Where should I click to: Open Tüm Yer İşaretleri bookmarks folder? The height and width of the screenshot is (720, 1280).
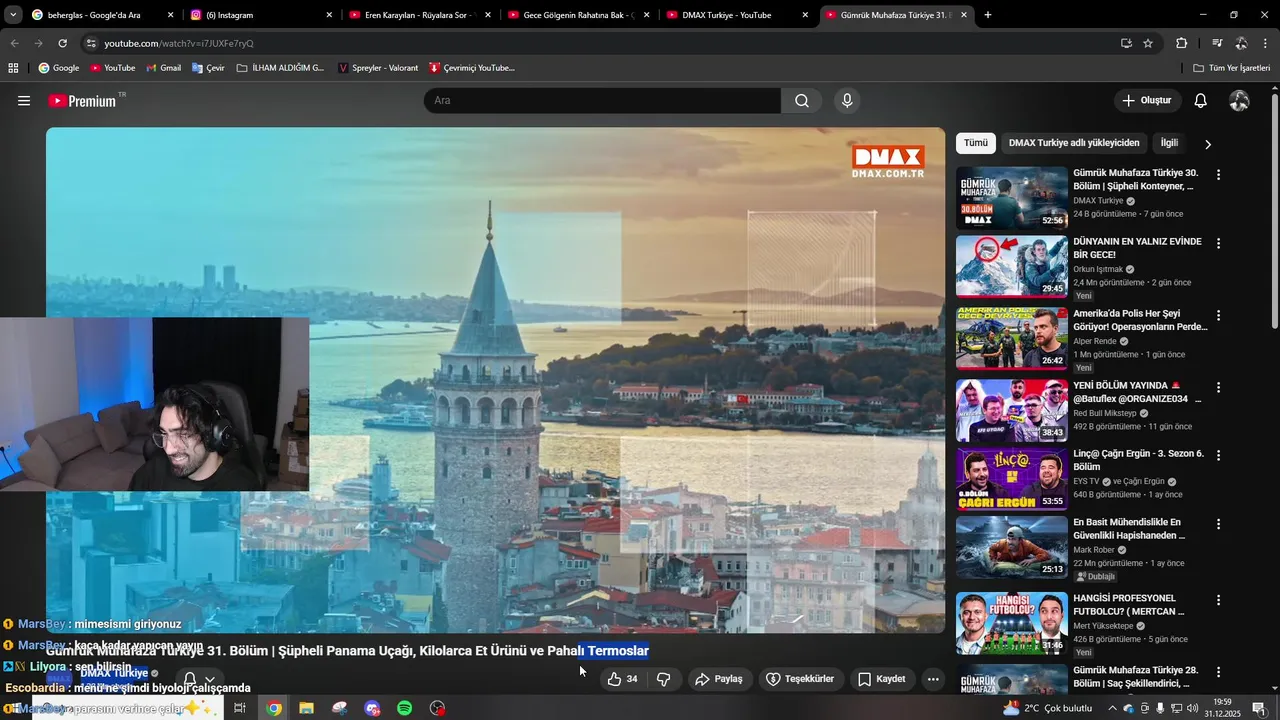[x=1231, y=68]
